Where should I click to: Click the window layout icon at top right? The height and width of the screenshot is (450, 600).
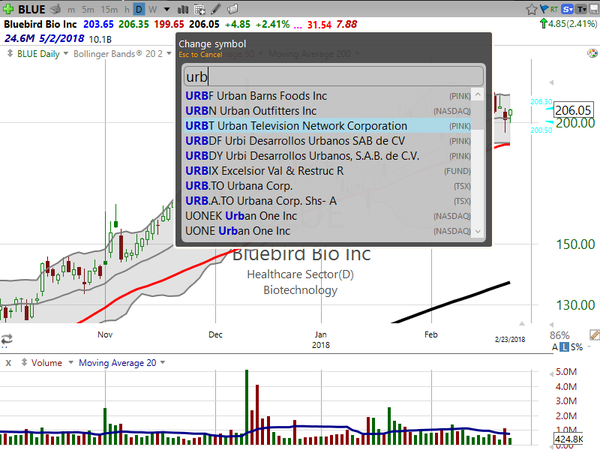595,9
